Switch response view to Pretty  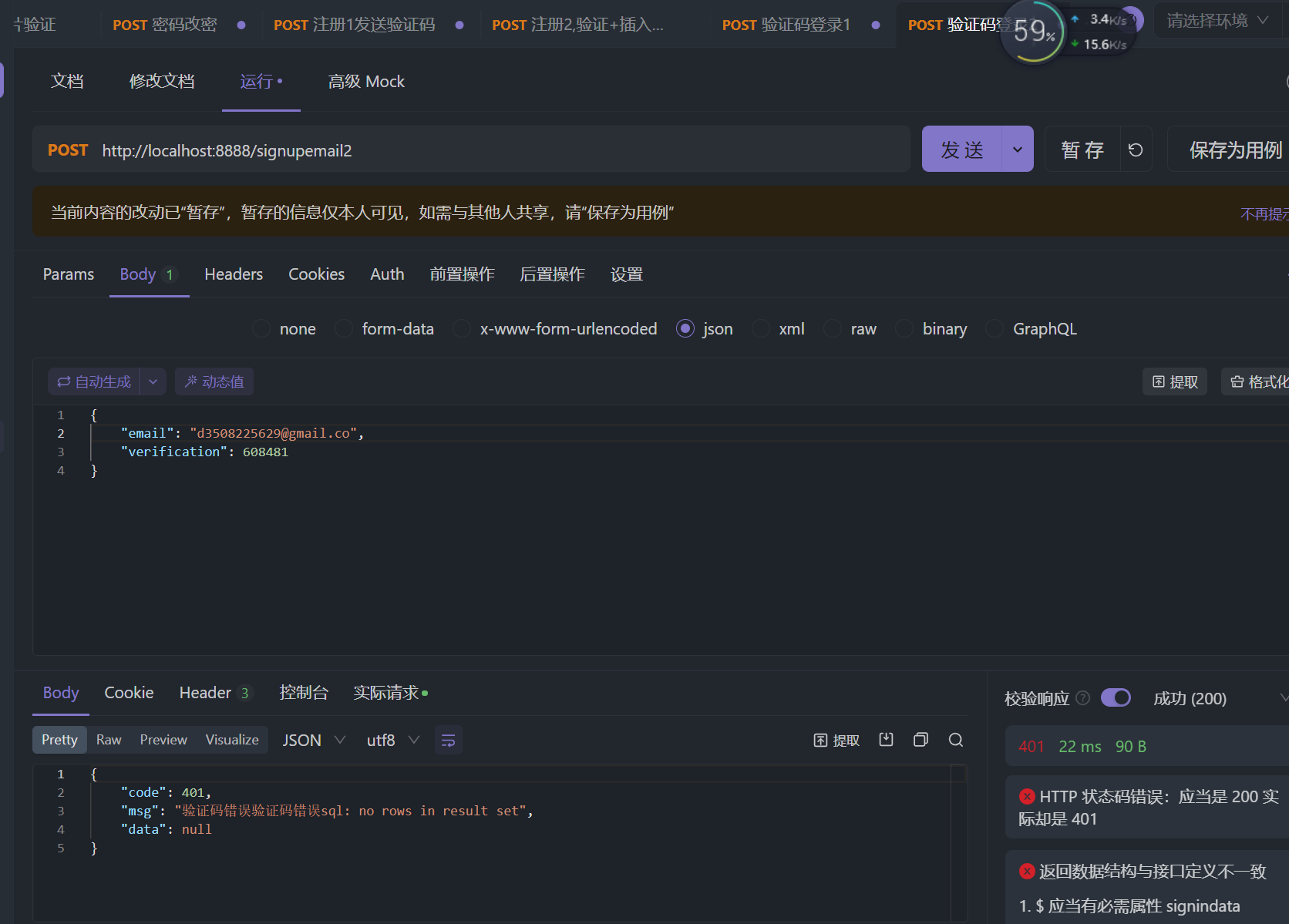click(x=59, y=740)
